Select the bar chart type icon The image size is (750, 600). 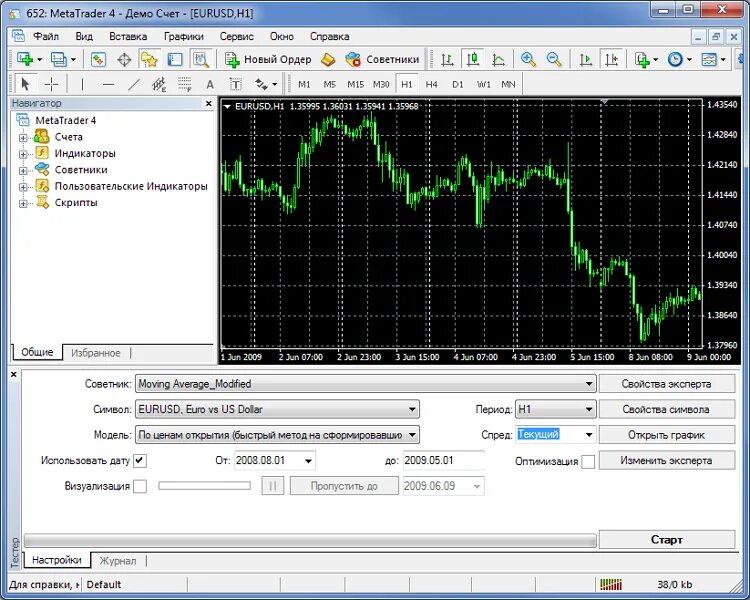point(447,59)
